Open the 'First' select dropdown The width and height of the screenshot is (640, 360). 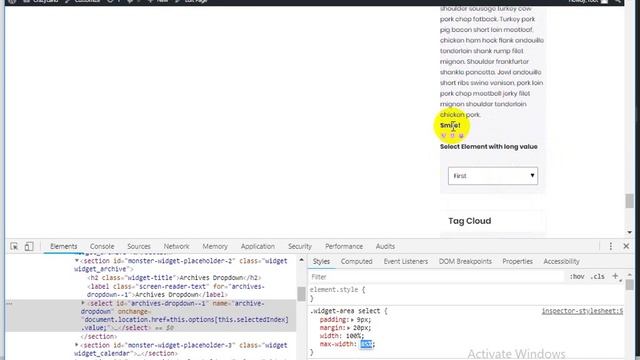coord(493,176)
